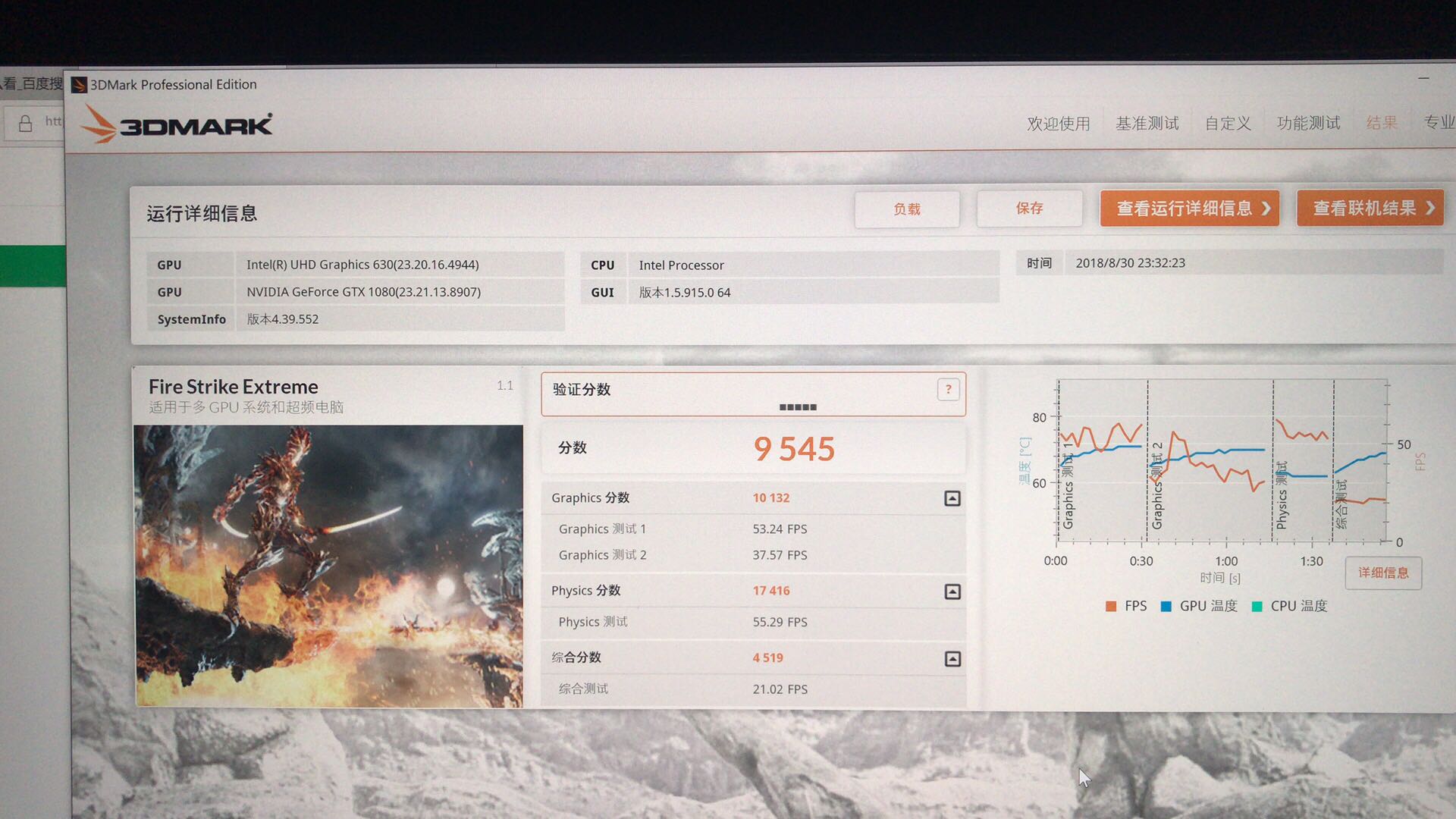Open the 自定义 custom tab
Screen dimensions: 1456x819
[1227, 124]
